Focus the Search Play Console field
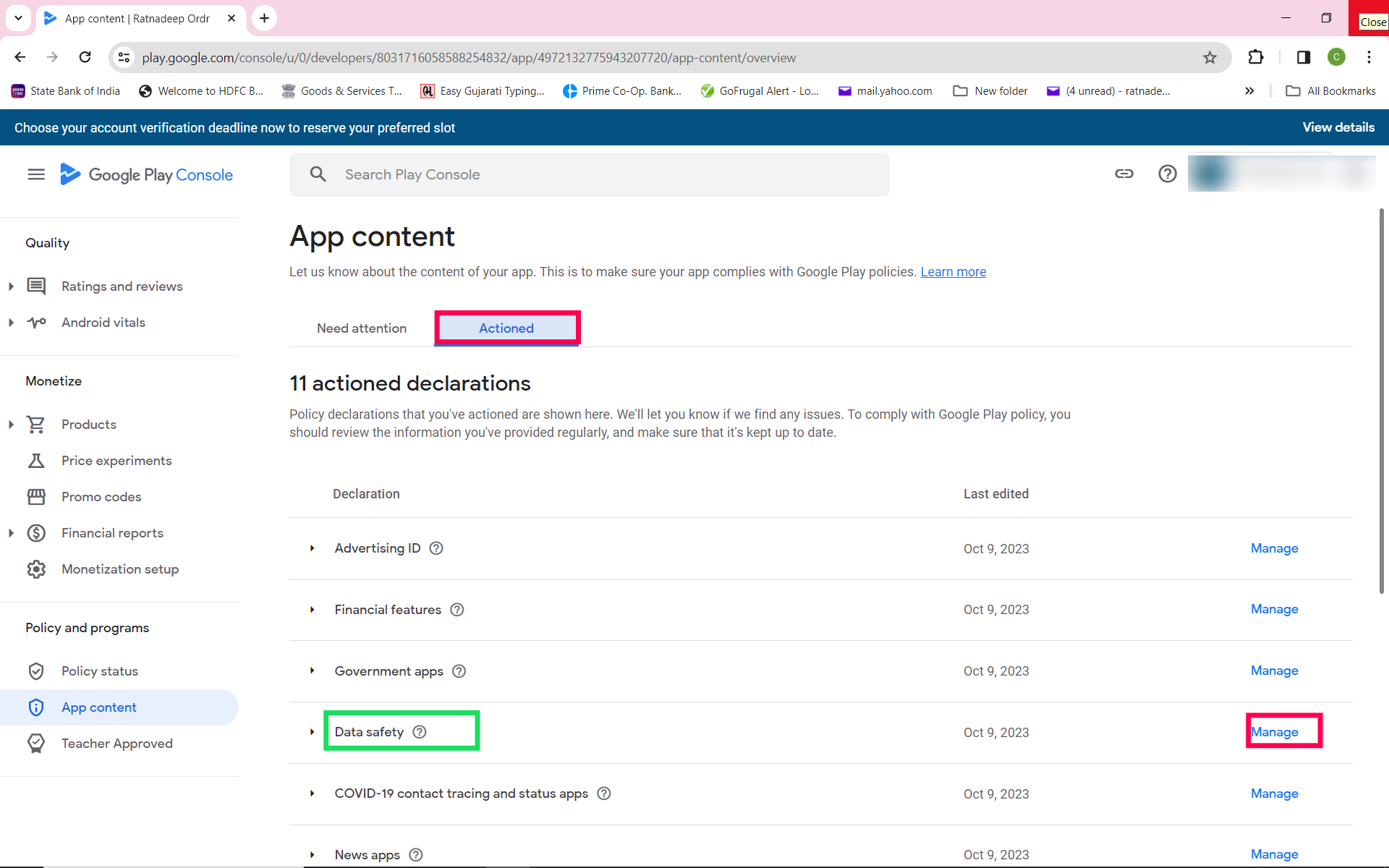The height and width of the screenshot is (868, 1389). (x=590, y=174)
